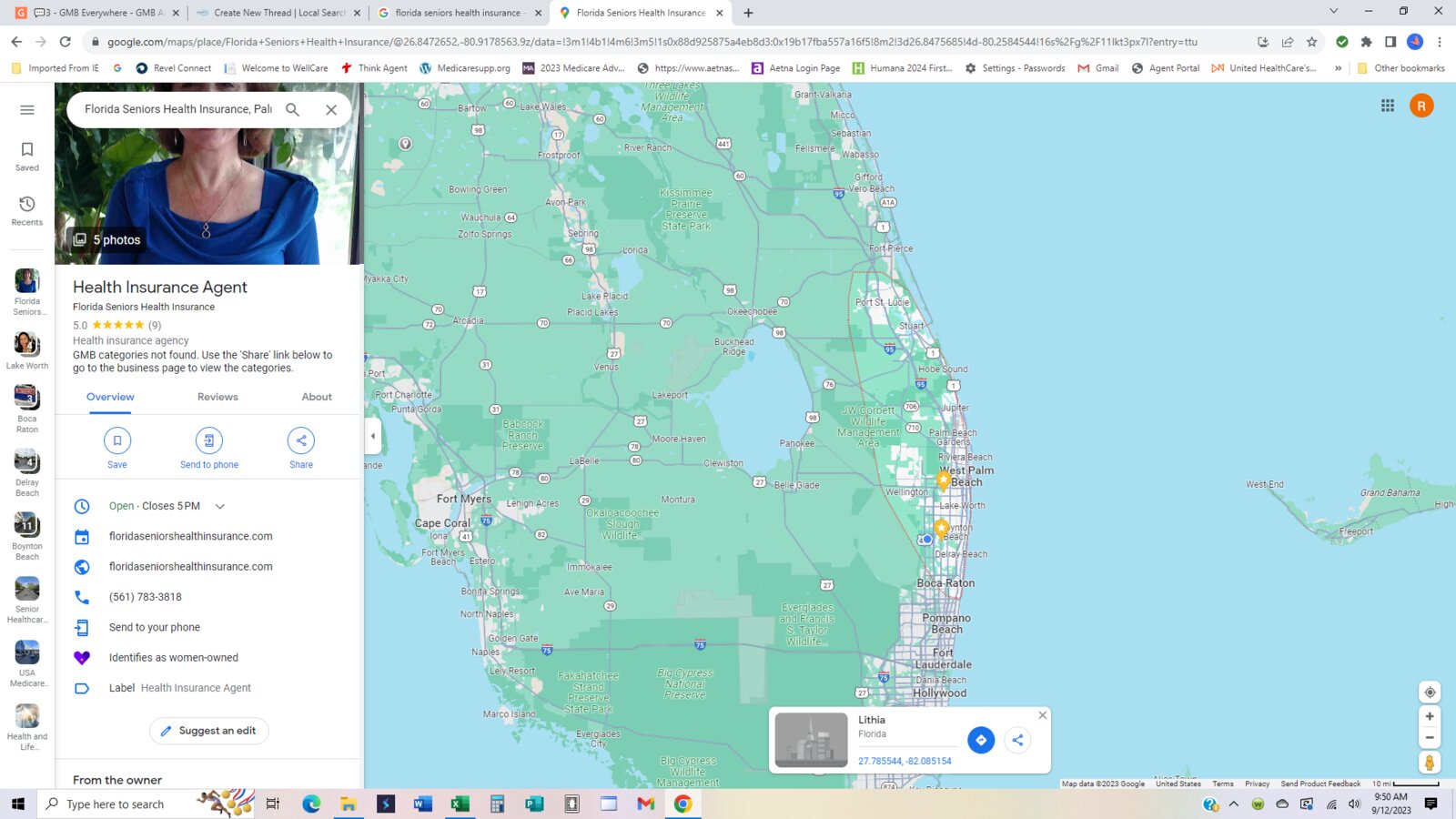This screenshot has width=1456, height=819.
Task: Bookmark this page with the star
Action: point(1311,42)
